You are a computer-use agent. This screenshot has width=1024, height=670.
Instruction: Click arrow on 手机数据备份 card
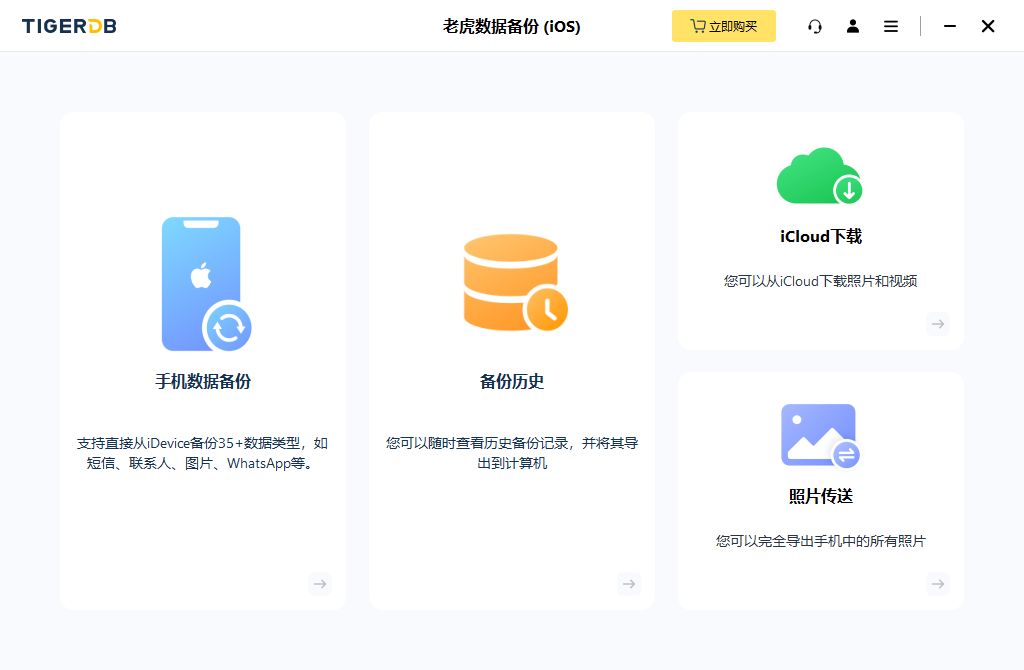[x=319, y=583]
